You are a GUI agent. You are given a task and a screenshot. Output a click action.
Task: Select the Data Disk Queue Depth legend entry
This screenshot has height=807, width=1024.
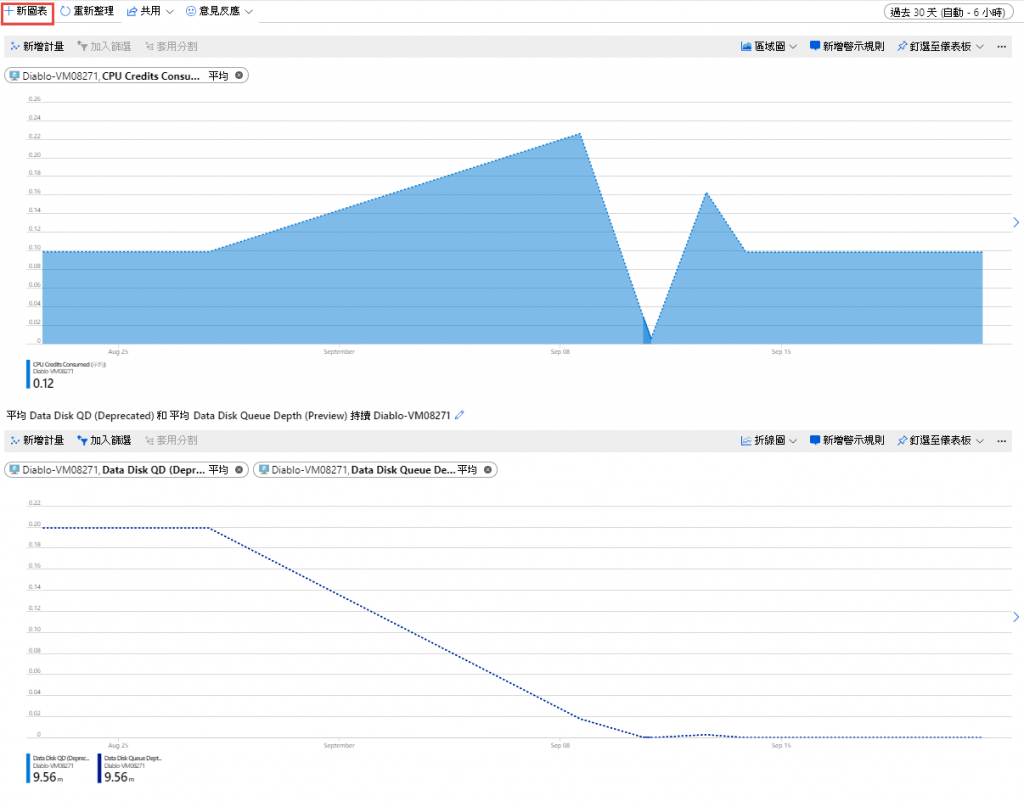pos(130,768)
